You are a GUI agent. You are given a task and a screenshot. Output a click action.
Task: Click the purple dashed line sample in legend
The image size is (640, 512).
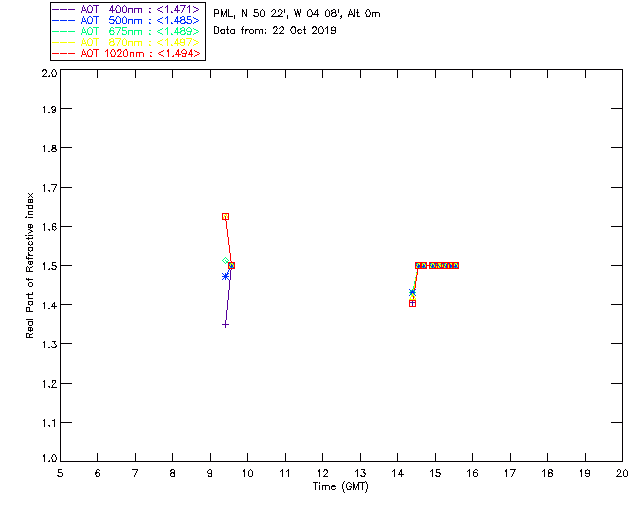coord(64,9)
